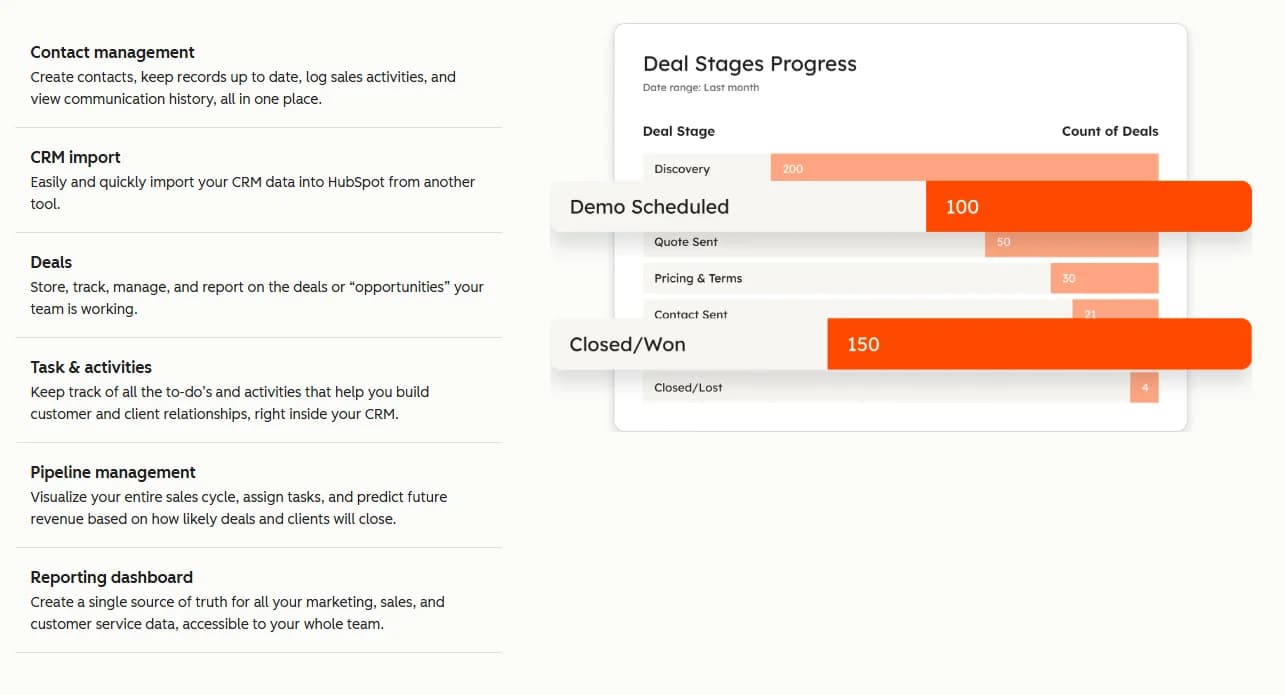Image resolution: width=1285 pixels, height=695 pixels.
Task: Open the CRM import feature item
Action: pyautogui.click(x=75, y=157)
